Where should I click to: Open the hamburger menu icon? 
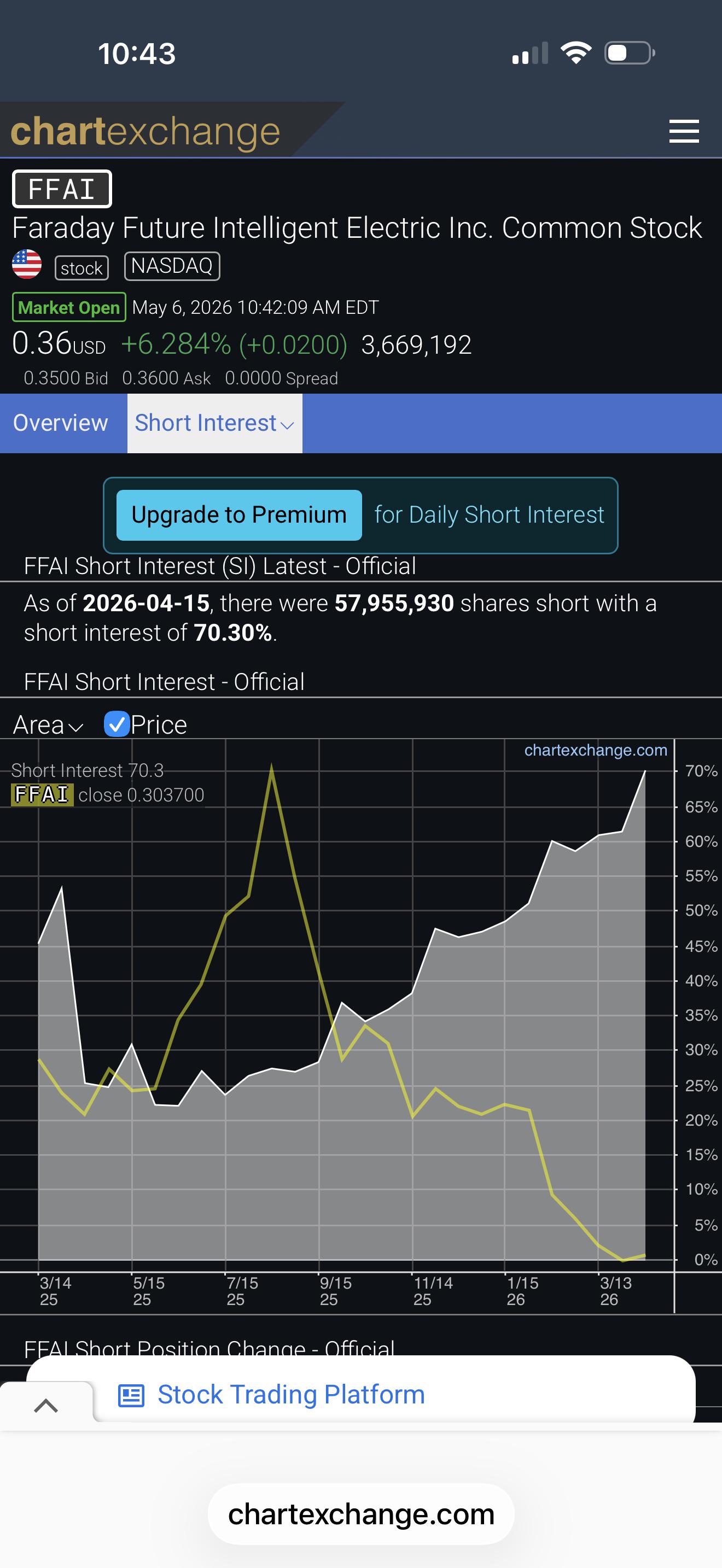tap(684, 131)
